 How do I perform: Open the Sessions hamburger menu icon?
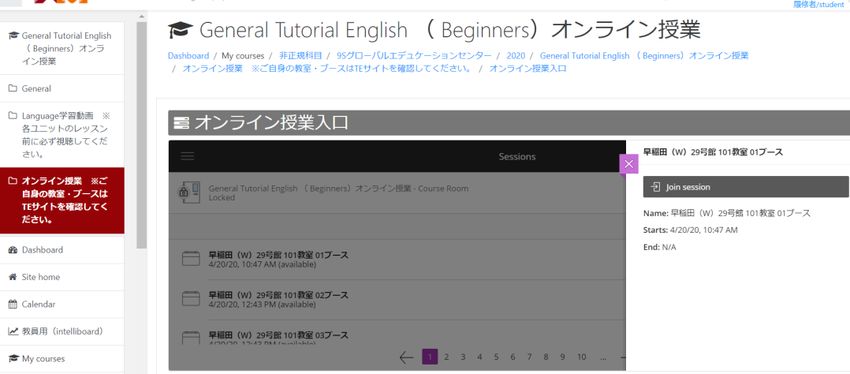click(188, 156)
